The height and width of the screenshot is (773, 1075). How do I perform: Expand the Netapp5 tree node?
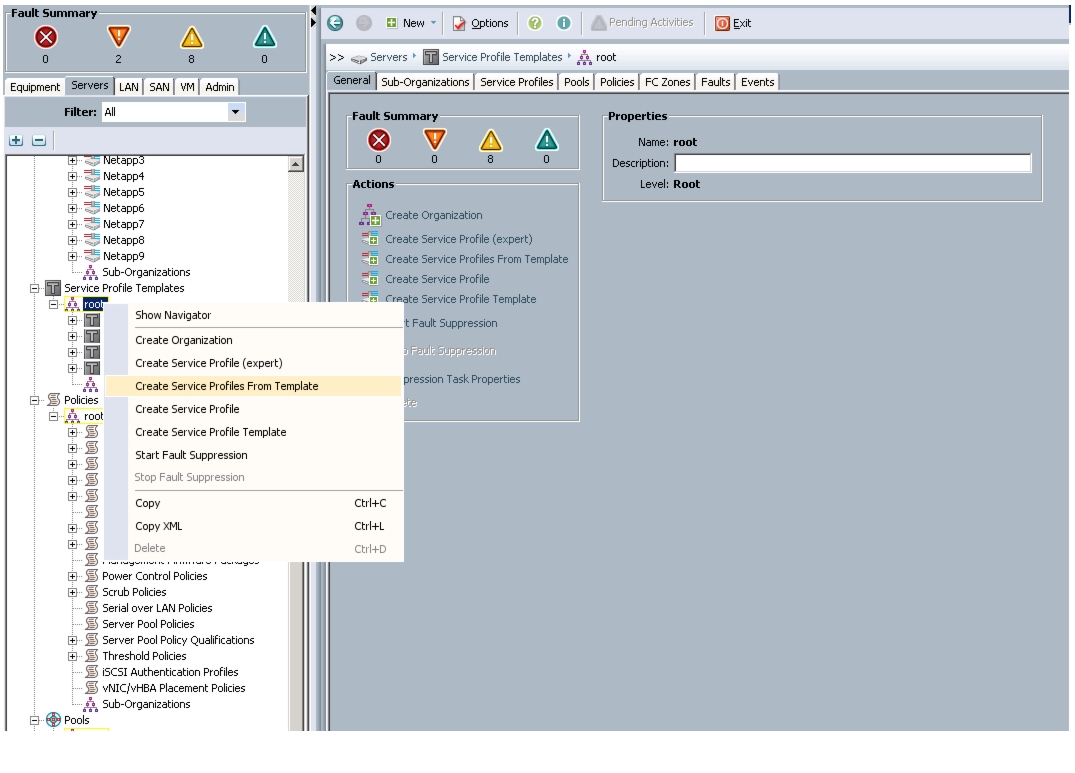click(x=73, y=193)
